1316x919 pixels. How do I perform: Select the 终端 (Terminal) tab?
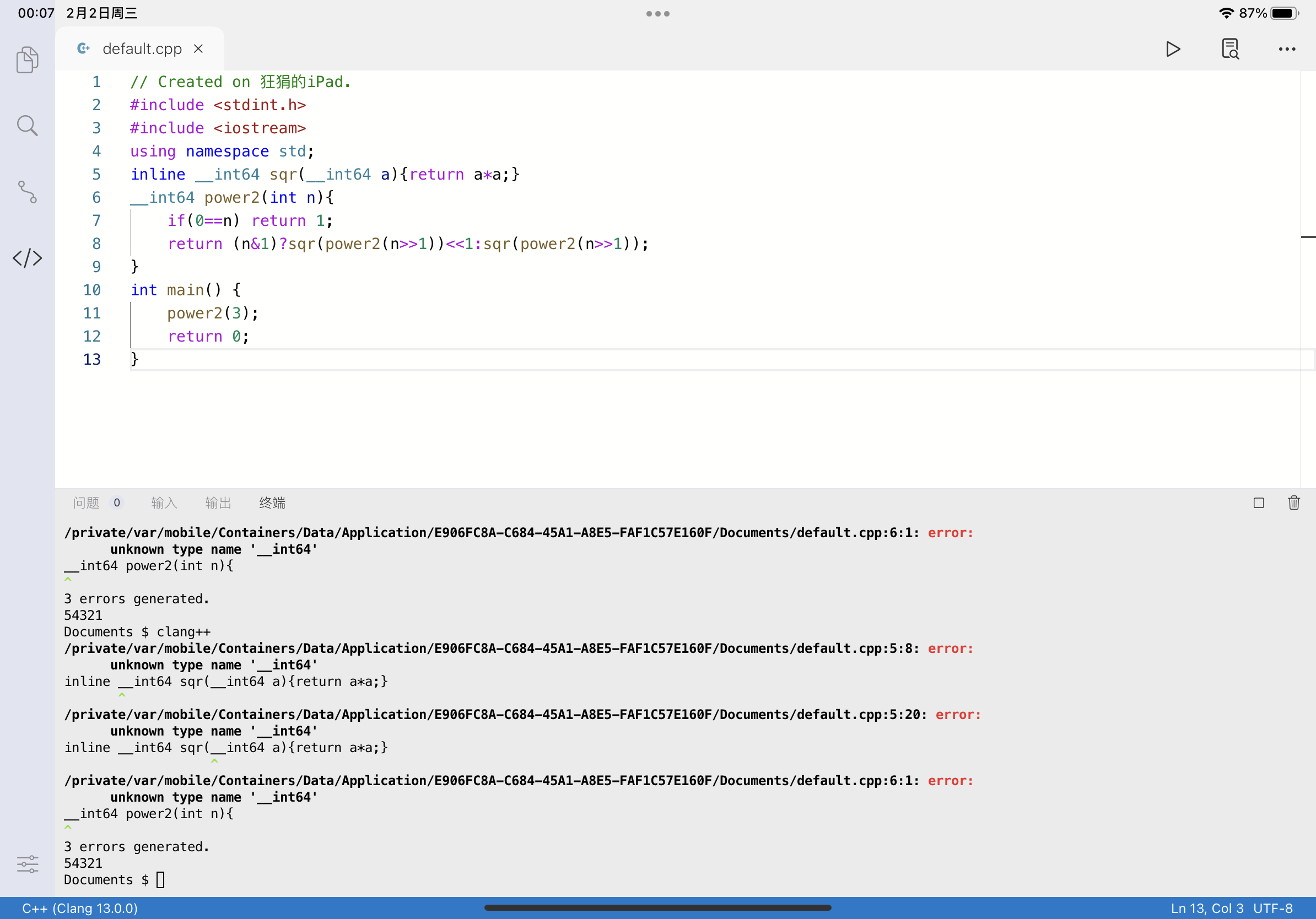[x=272, y=502]
